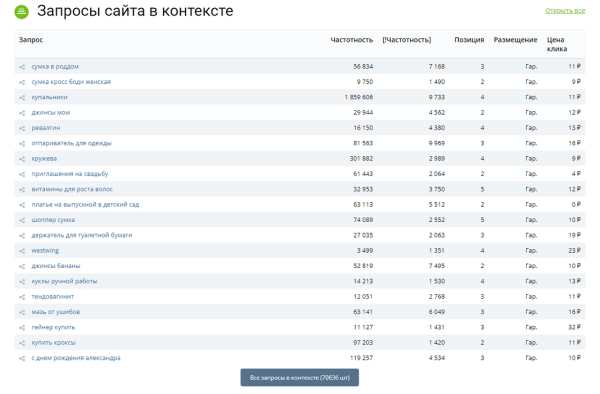Select frequency value '301 882'
This screenshot has width=600, height=394.
pyautogui.click(x=361, y=158)
